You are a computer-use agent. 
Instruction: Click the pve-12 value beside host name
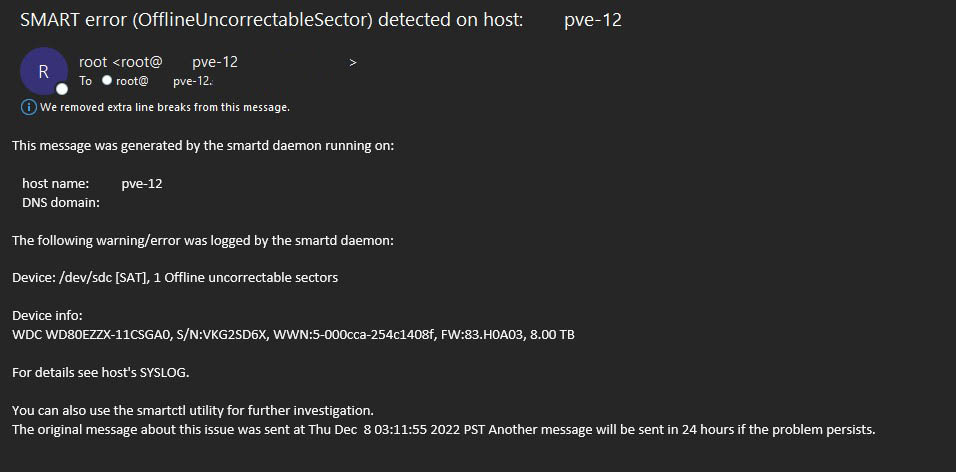[x=142, y=184]
